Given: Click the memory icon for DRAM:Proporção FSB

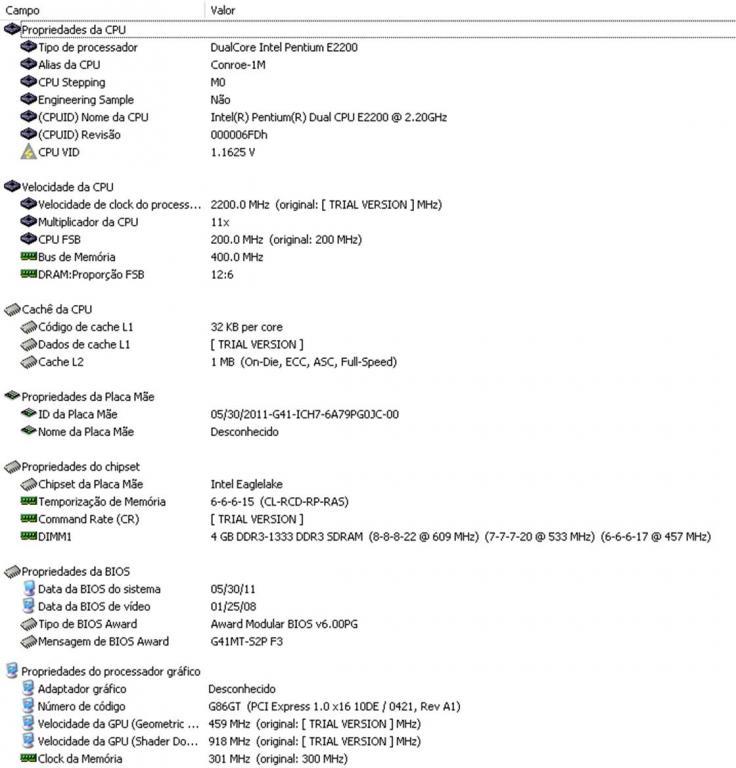Looking at the screenshot, I should (28, 274).
